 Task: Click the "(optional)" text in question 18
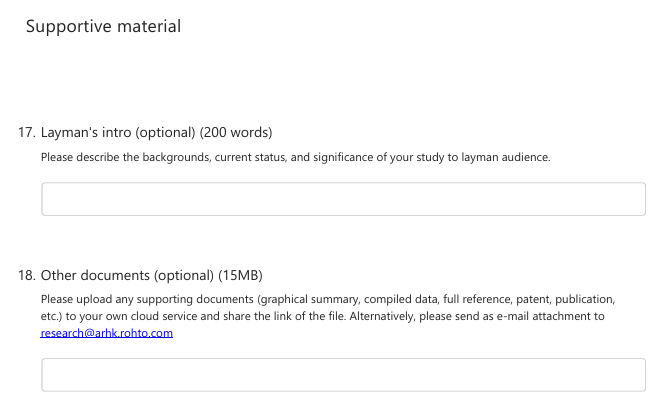coord(183,275)
